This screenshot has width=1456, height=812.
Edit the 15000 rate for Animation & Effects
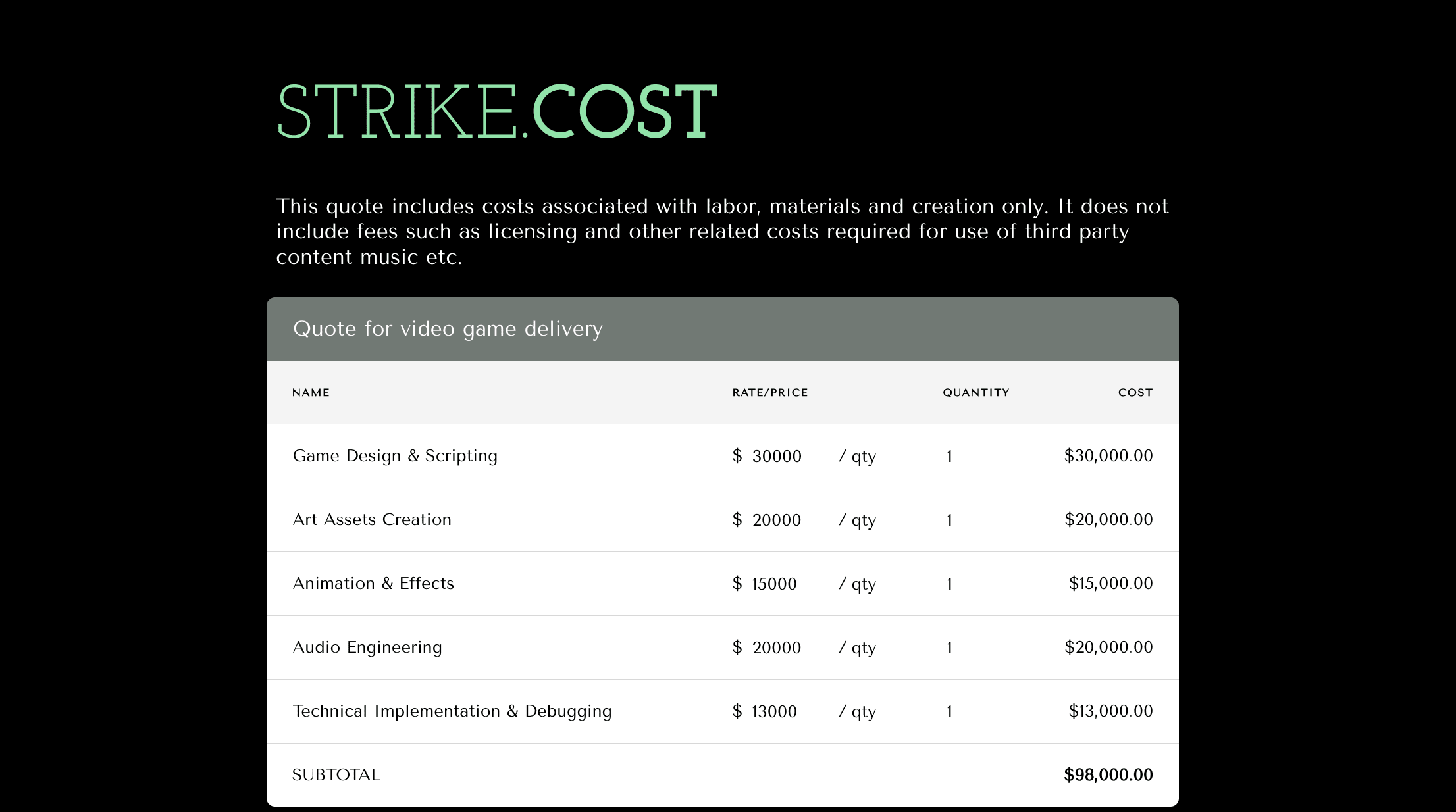click(x=774, y=584)
